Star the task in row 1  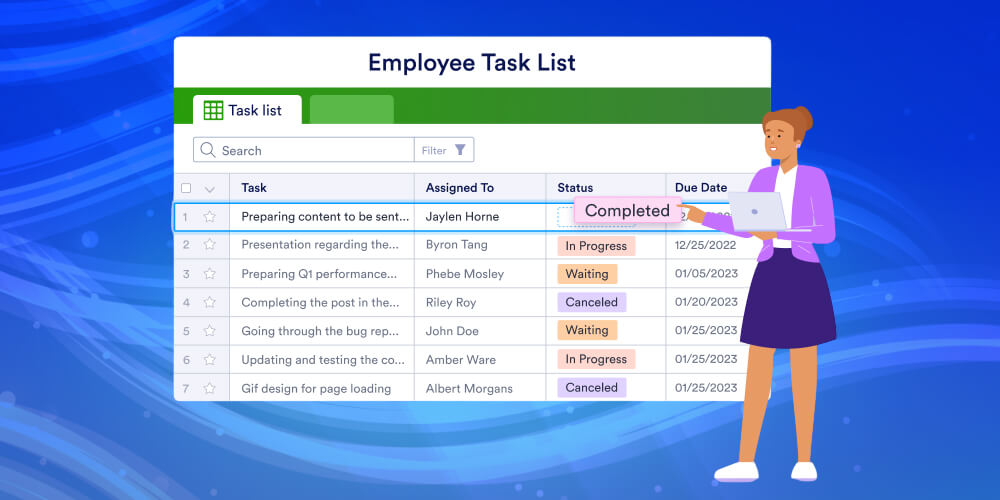click(210, 216)
